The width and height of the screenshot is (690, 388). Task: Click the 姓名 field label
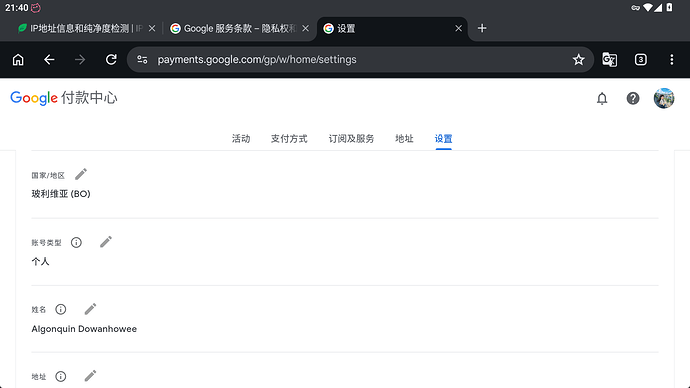pos(39,310)
